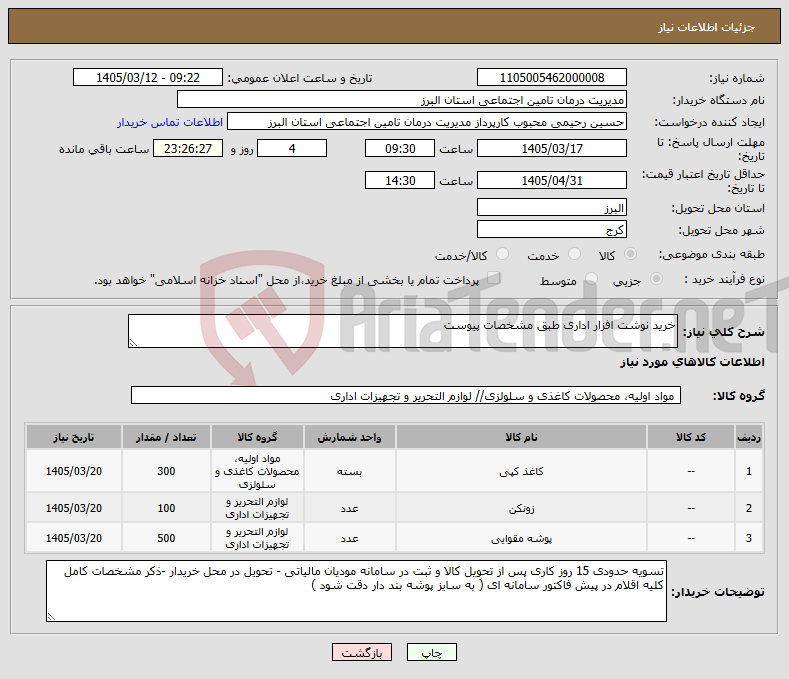Screen dimensions: 789x679
Task: Click the price validity time 14:30
Action: click(x=400, y=180)
